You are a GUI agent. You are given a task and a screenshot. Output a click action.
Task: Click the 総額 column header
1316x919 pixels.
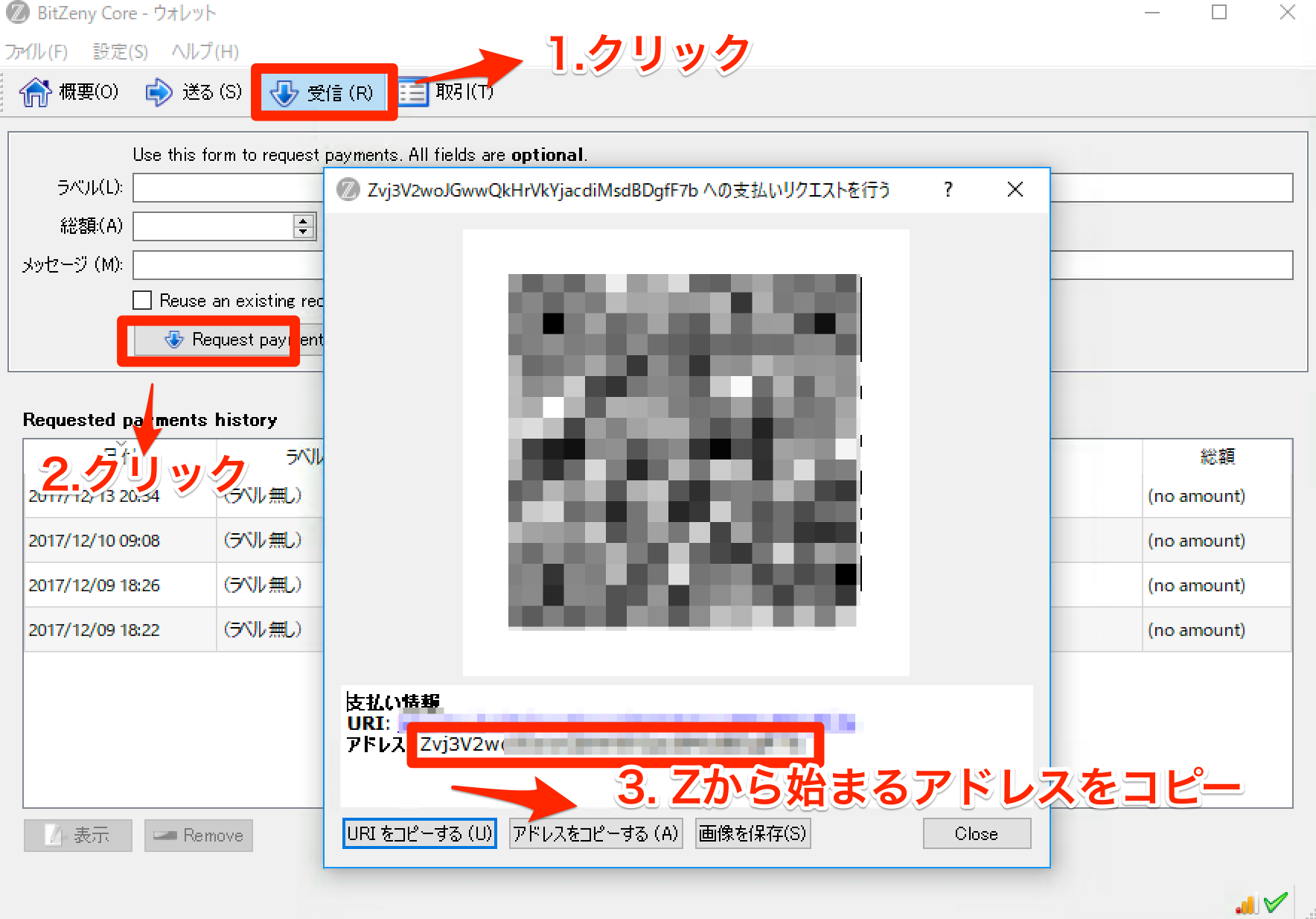click(x=1217, y=457)
